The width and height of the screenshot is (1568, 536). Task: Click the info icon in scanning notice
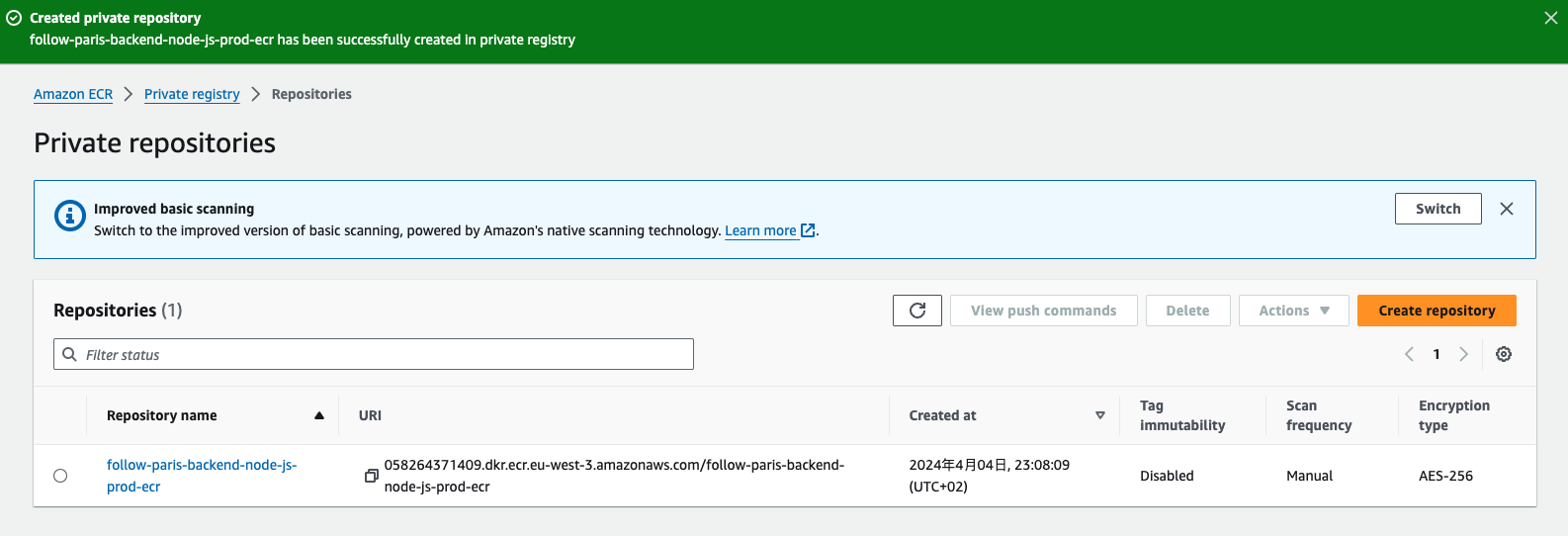tap(69, 215)
